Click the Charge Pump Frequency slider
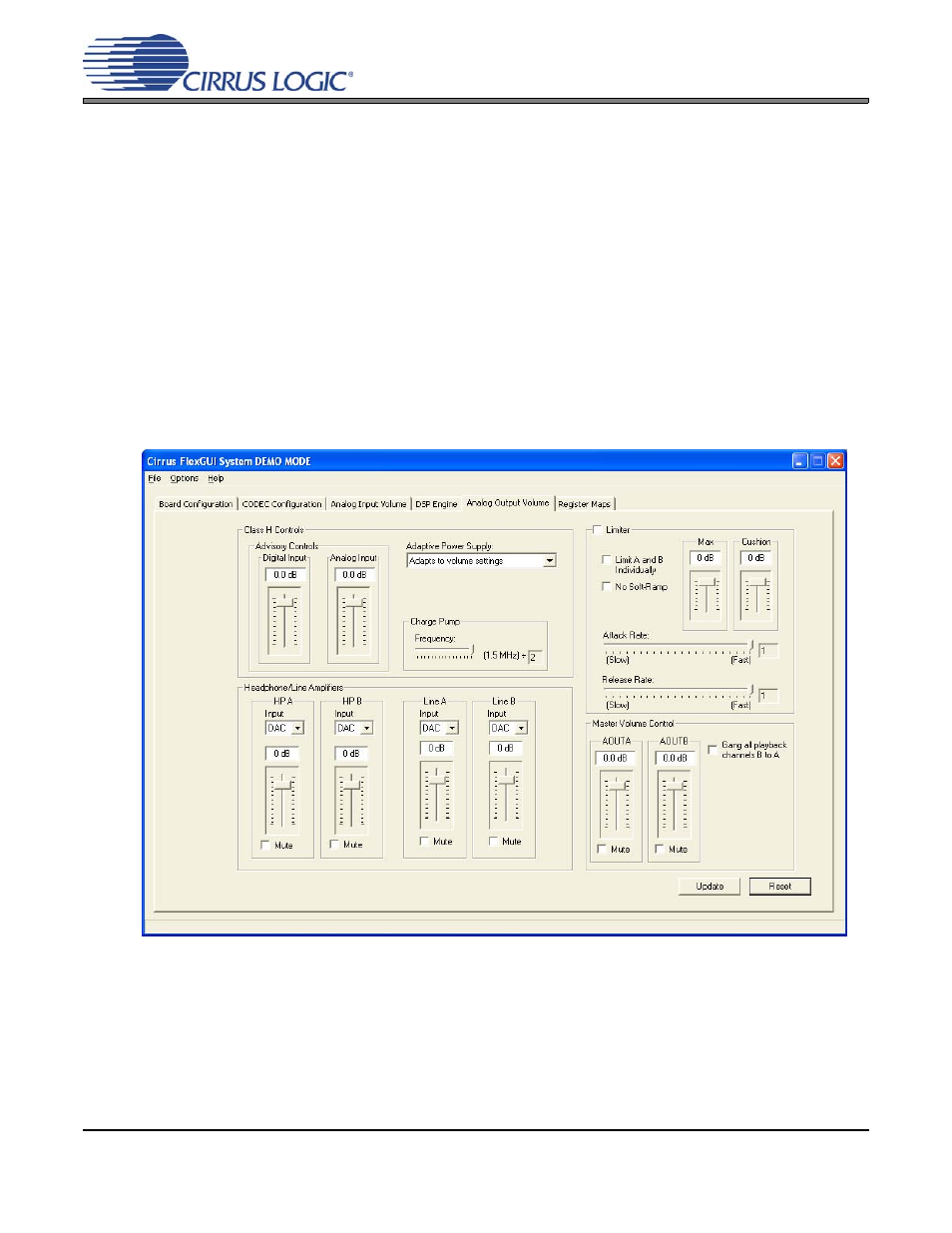 coord(445,652)
